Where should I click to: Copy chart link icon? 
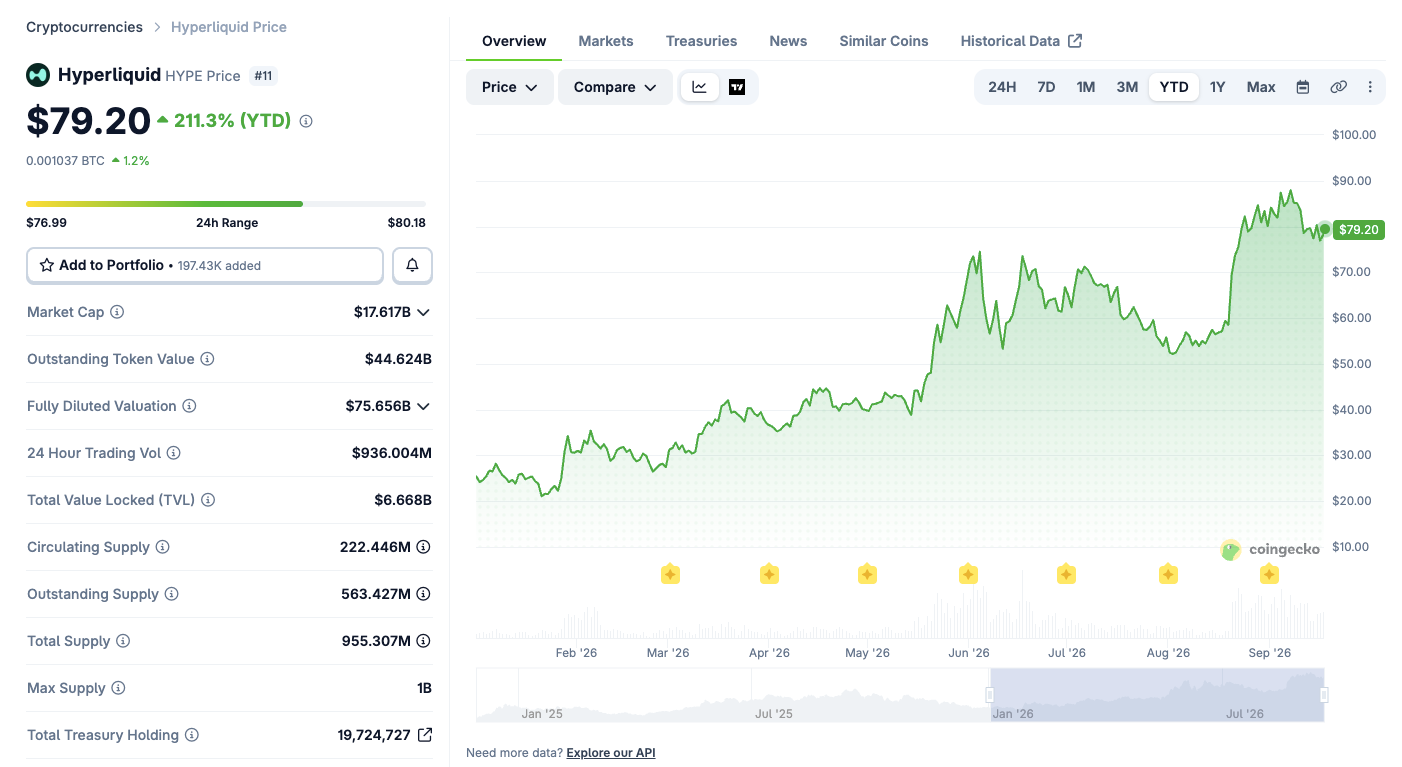(1338, 87)
